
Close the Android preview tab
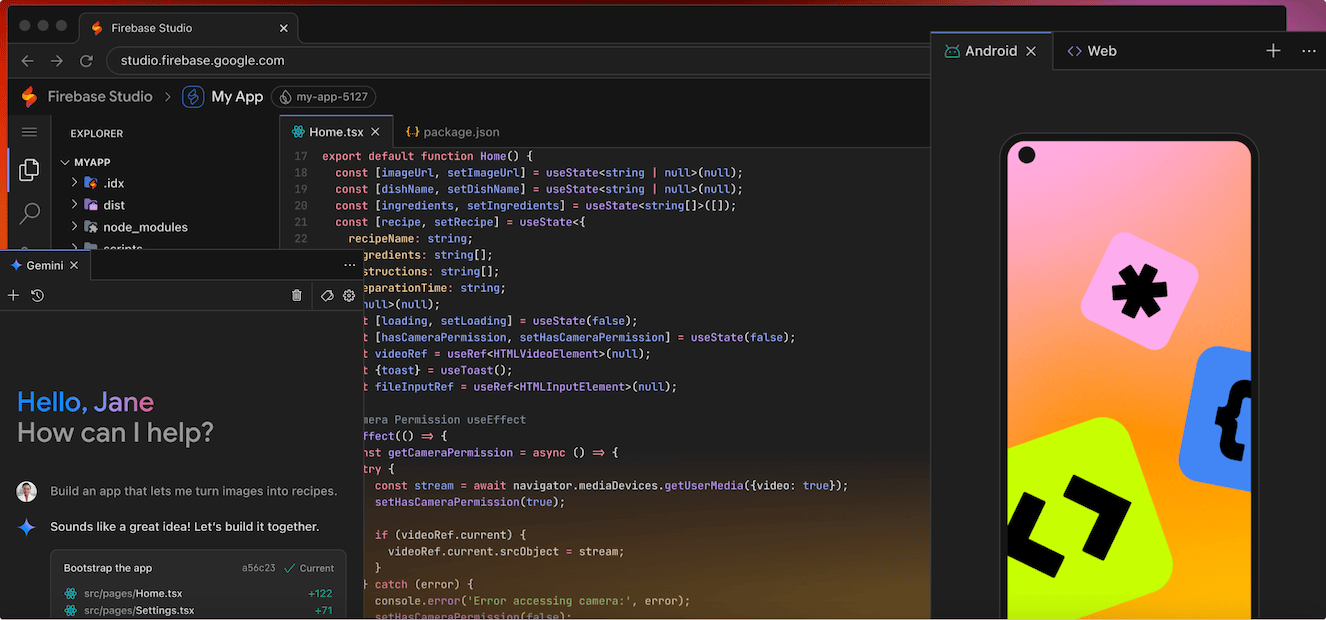click(x=1031, y=51)
